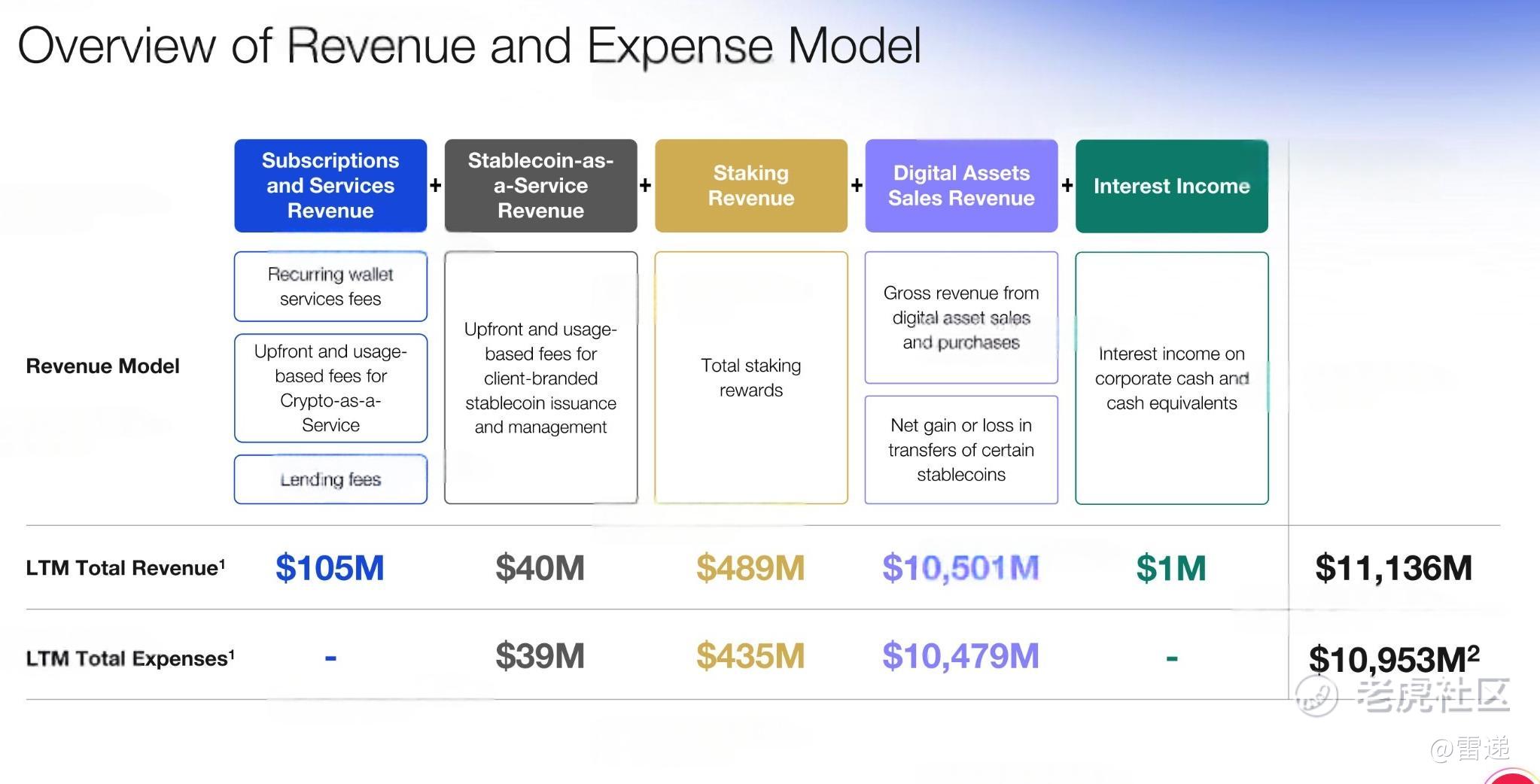
Task: Click the $11,136M total revenue figure
Action: (x=1393, y=568)
